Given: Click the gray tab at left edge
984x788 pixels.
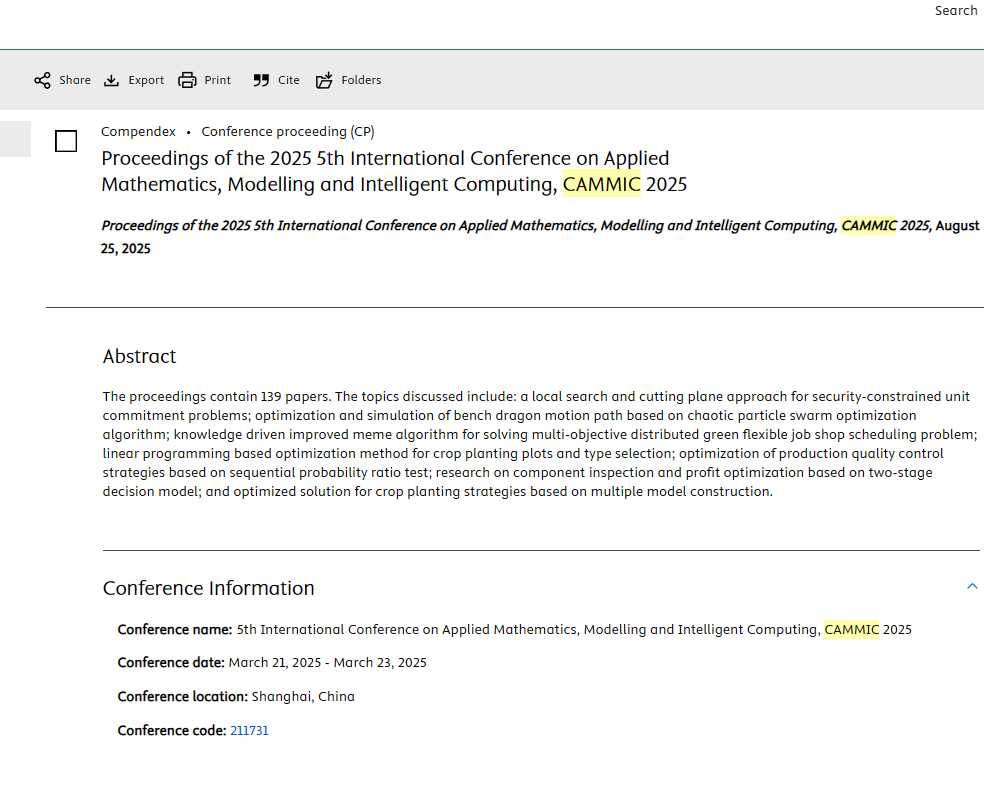Looking at the screenshot, I should pos(15,139).
